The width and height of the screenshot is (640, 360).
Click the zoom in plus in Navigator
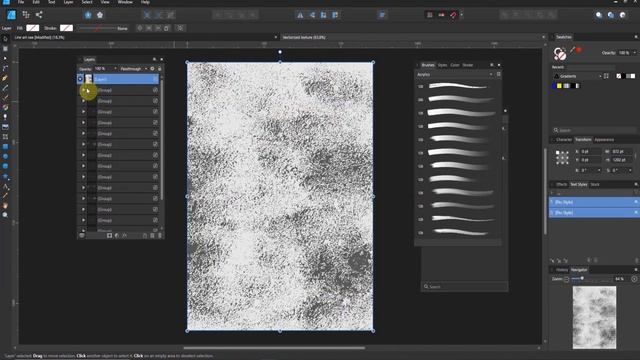[x=634, y=279]
